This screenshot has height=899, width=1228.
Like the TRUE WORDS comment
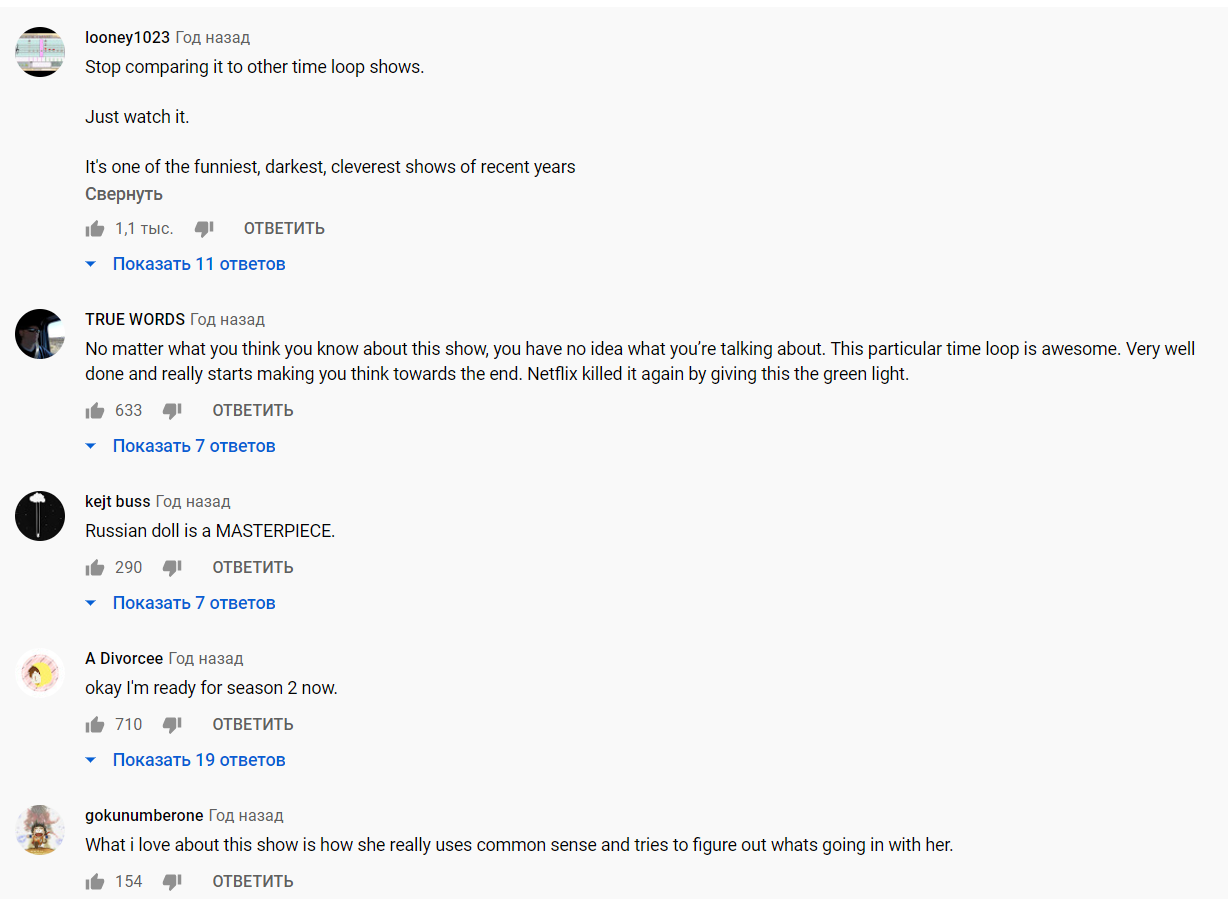[x=95, y=411]
